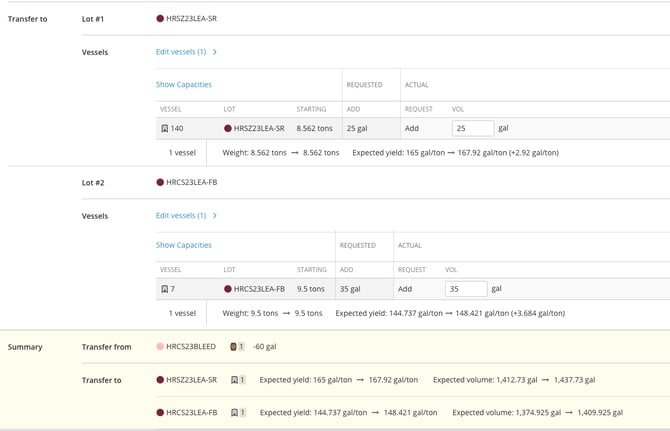This screenshot has width=670, height=431.
Task: Focus the volume field containing 25
Action: point(472,129)
